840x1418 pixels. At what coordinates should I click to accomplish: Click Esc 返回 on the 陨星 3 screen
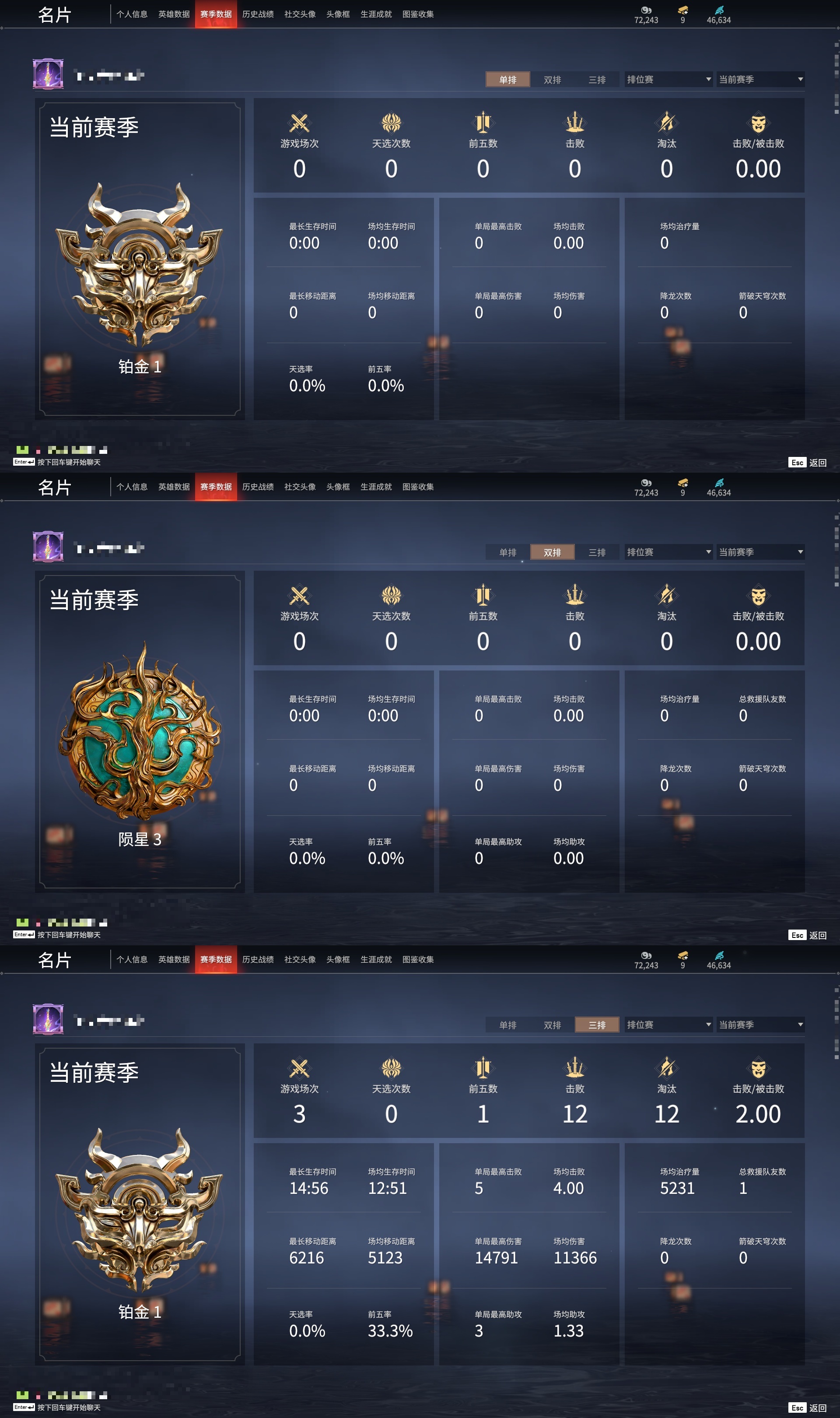point(807,934)
